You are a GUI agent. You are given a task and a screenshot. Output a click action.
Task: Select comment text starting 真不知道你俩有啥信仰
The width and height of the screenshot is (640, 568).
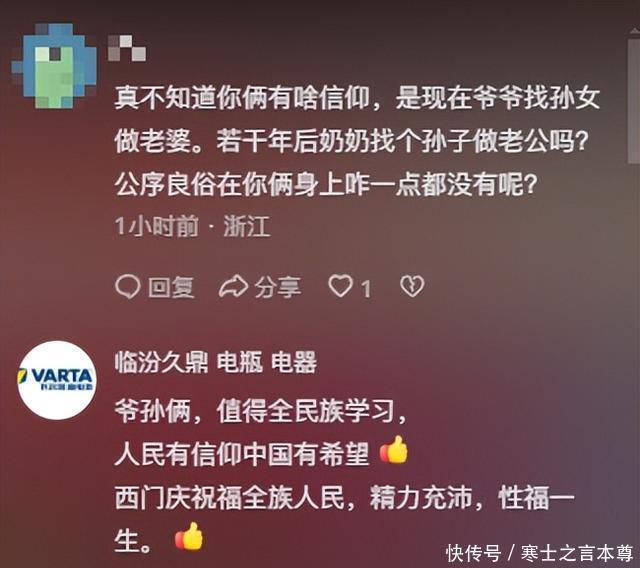point(357,141)
